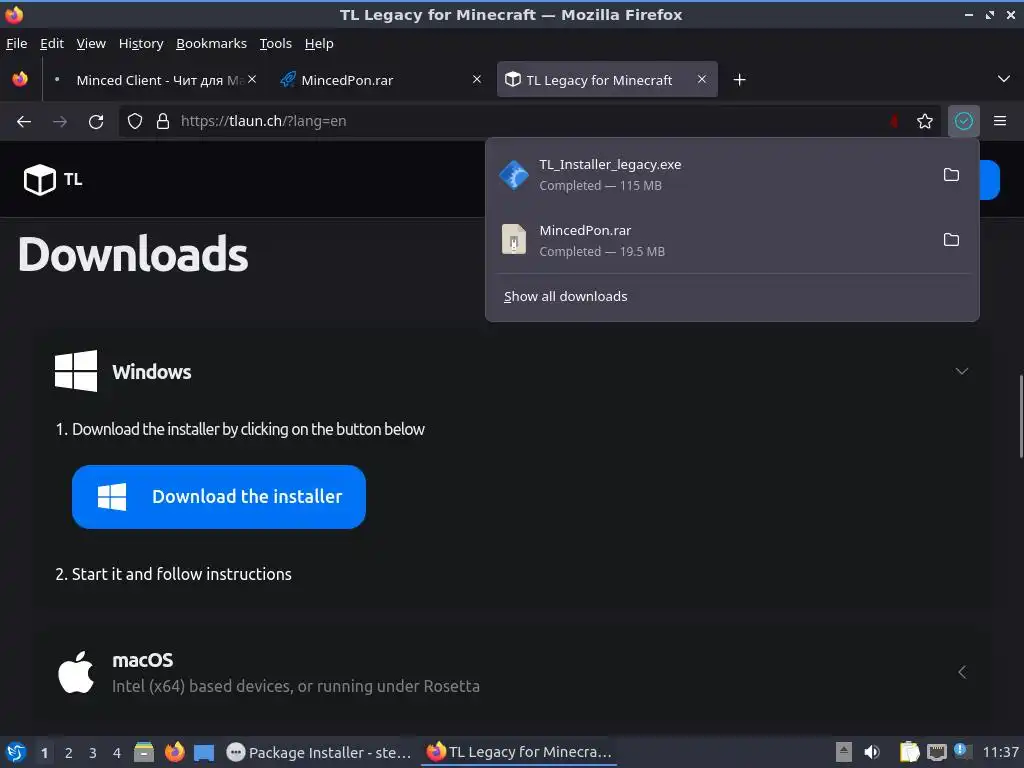List all tabs dropdown arrow

click(x=1004, y=79)
